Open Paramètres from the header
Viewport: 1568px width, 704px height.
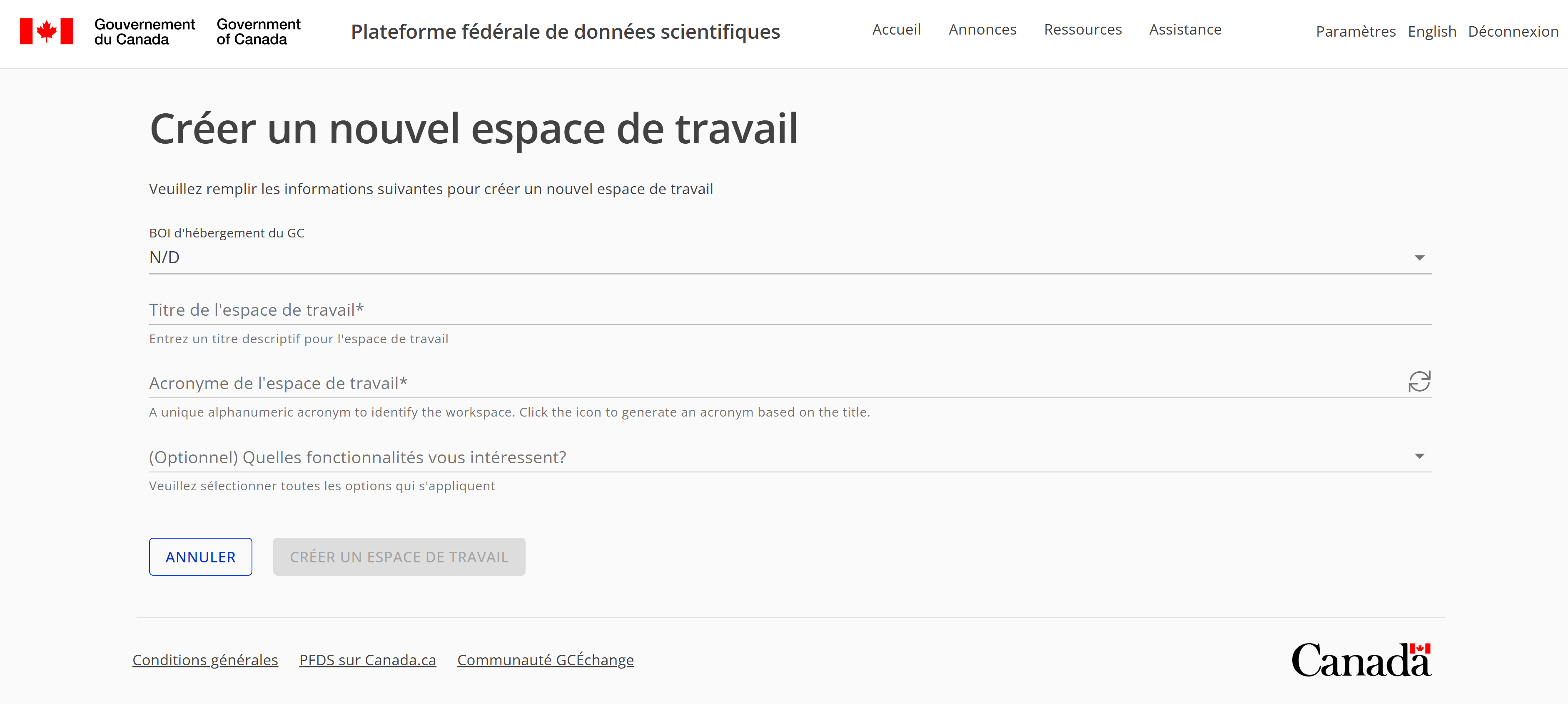click(1356, 31)
